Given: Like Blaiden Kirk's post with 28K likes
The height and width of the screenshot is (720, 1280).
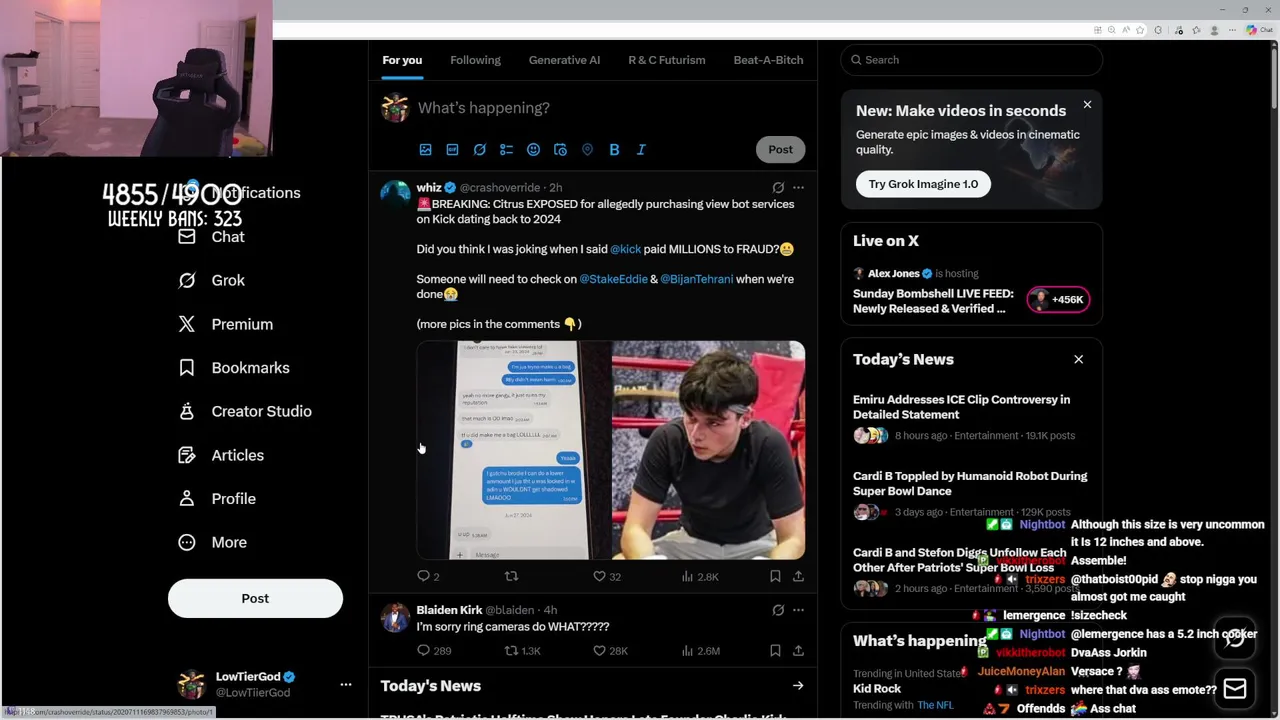Looking at the screenshot, I should click(610, 650).
